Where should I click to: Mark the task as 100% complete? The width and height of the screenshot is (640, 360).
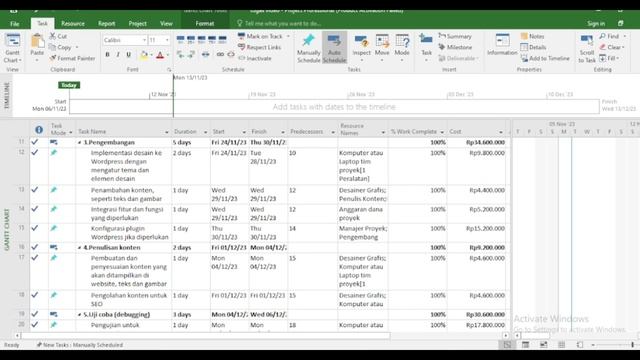click(x=222, y=40)
